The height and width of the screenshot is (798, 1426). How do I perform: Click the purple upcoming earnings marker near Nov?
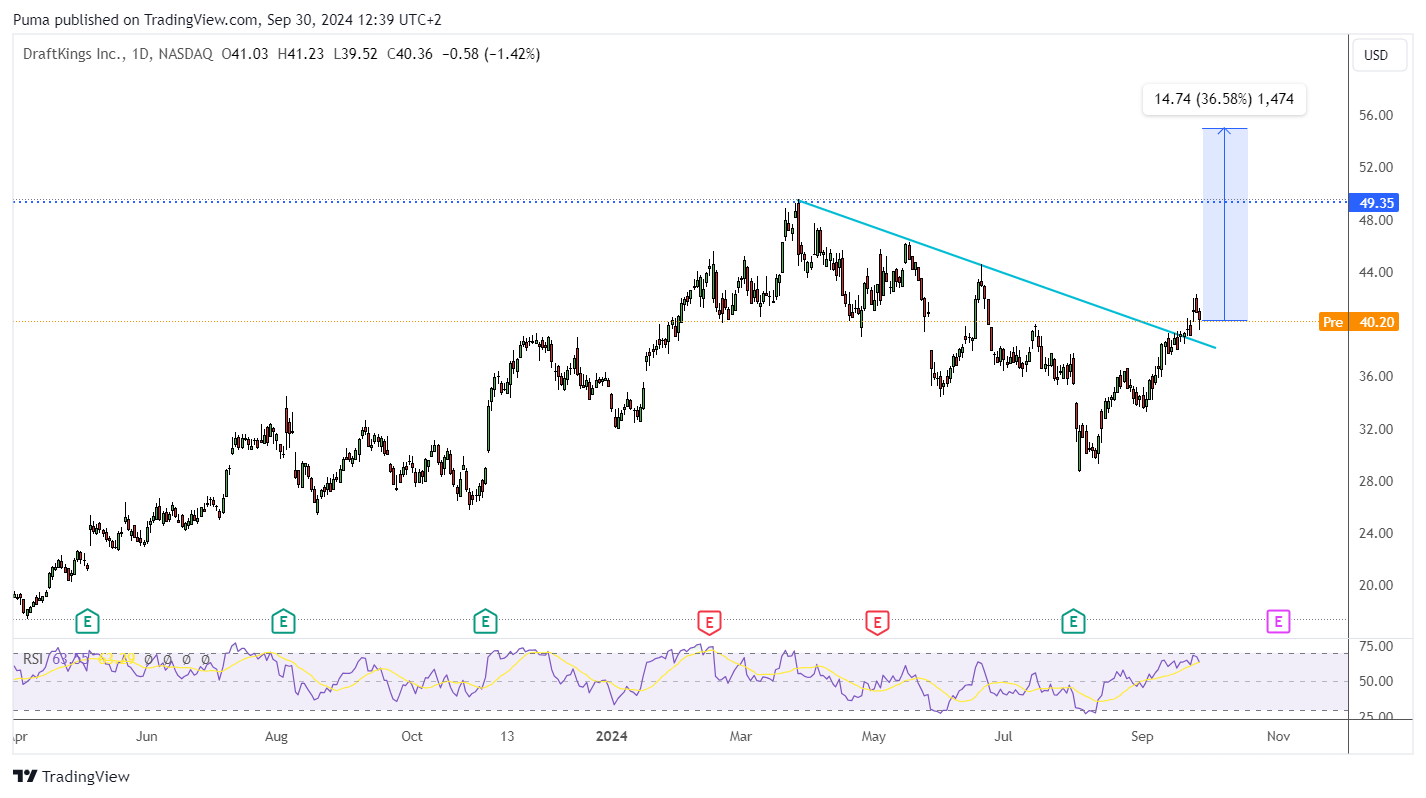tap(1278, 622)
